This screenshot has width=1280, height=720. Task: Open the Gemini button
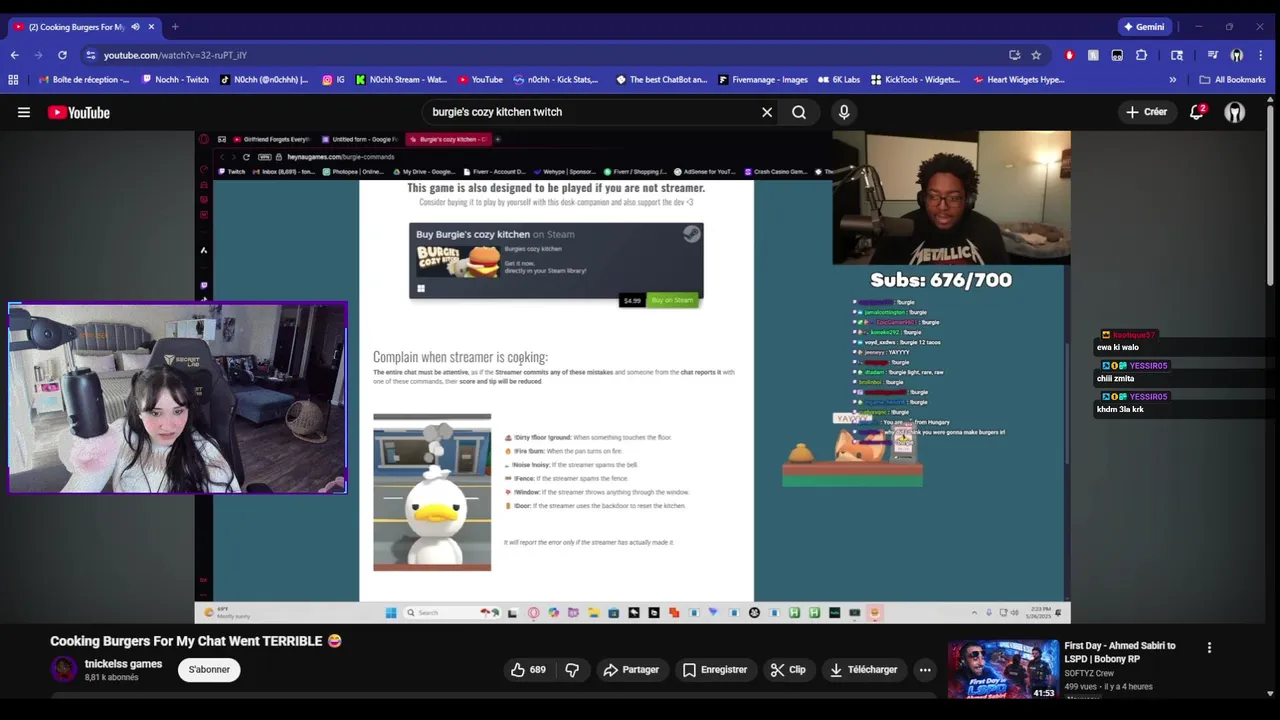coord(1144,27)
